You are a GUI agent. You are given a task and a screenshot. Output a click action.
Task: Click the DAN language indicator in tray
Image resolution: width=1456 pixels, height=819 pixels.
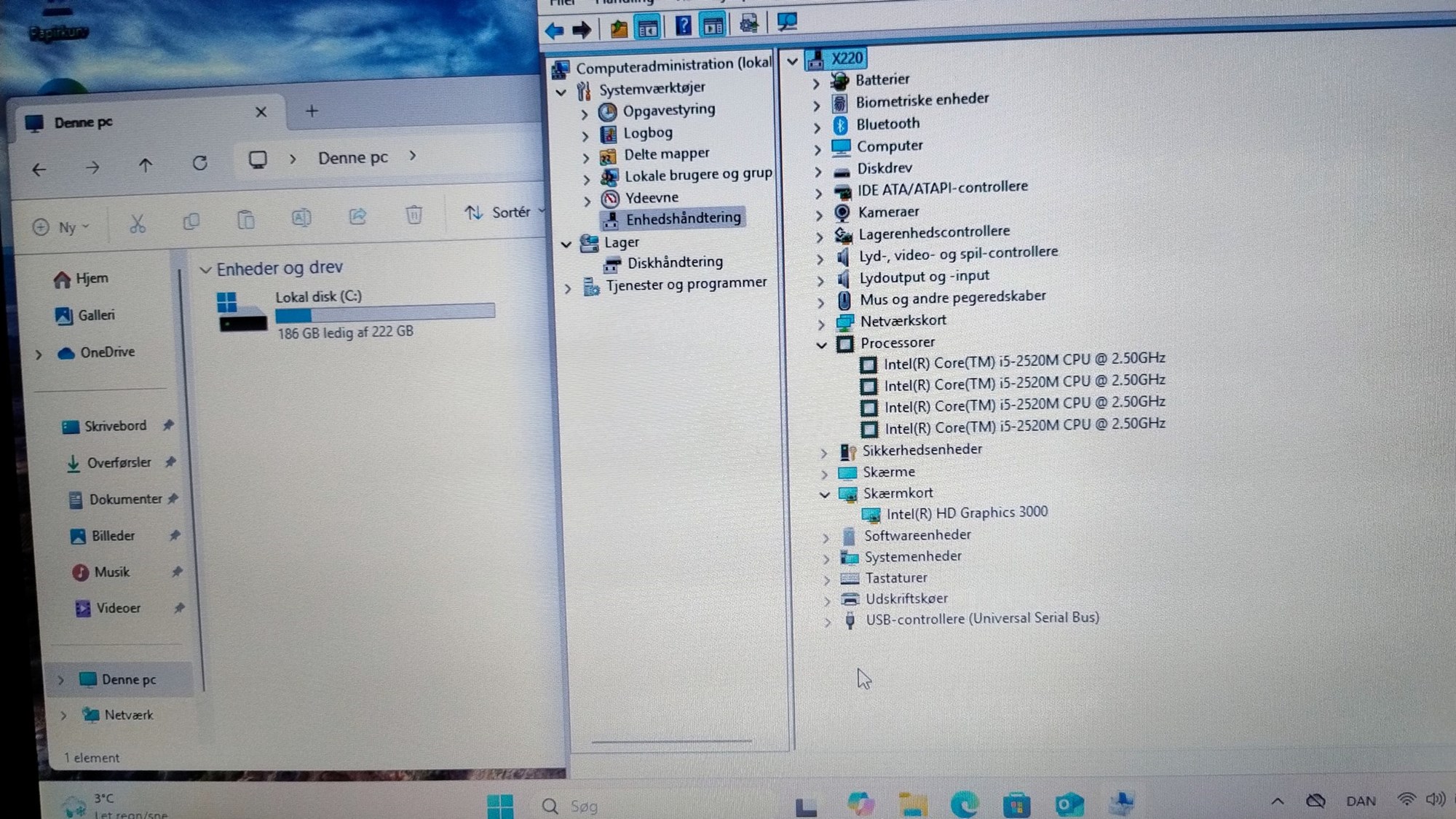[1361, 802]
